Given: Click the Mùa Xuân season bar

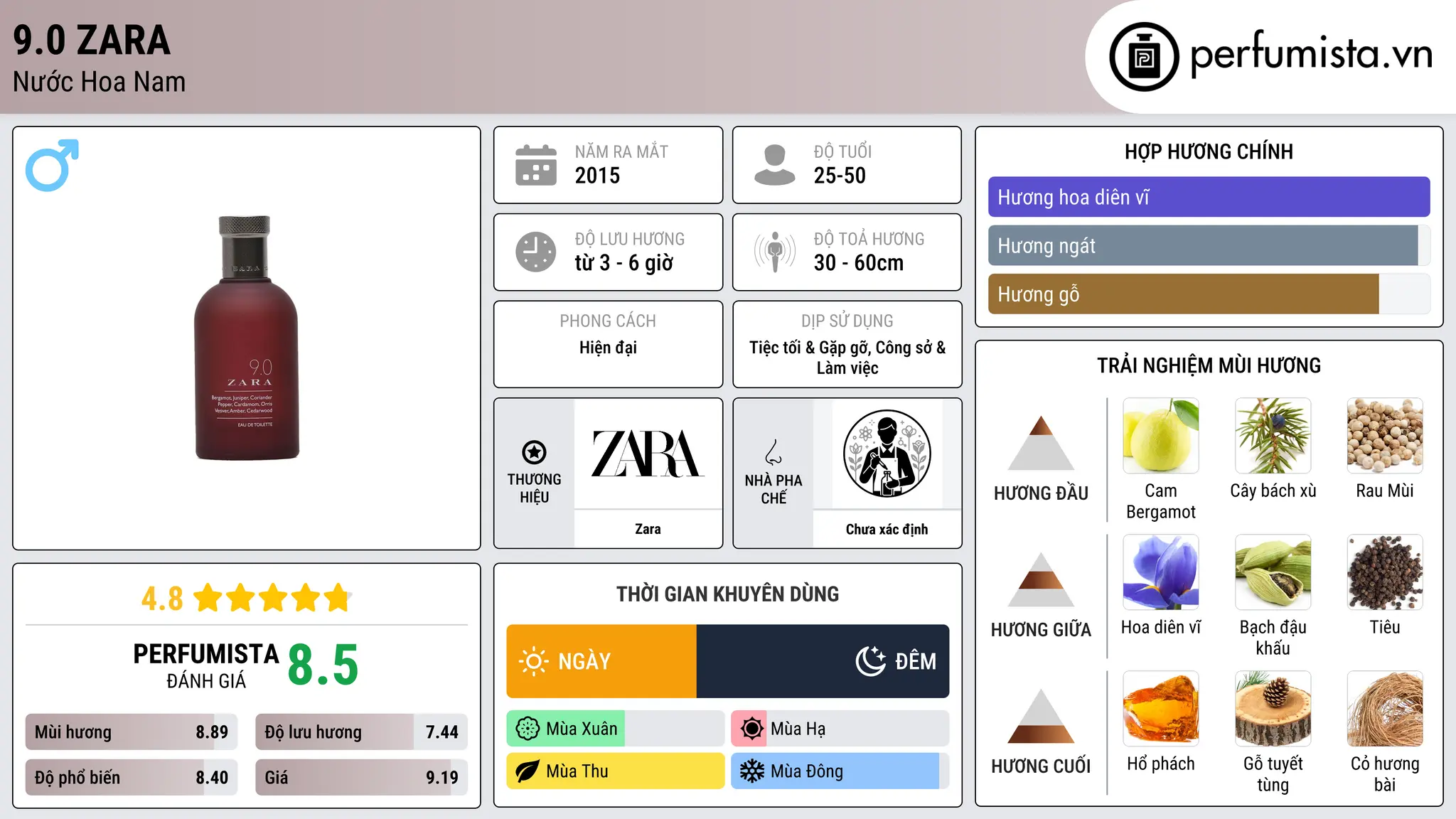Looking at the screenshot, I should pyautogui.click(x=616, y=729).
